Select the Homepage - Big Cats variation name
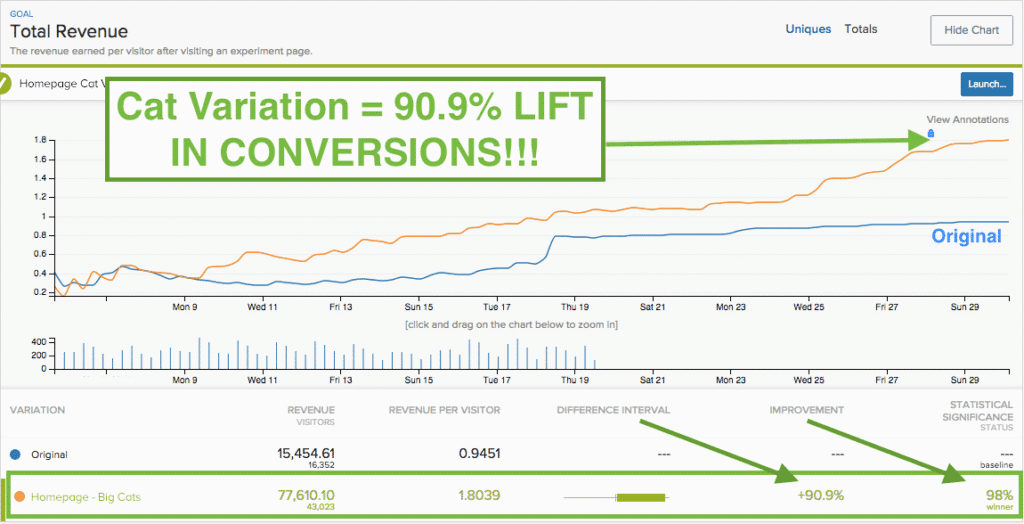Image resolution: width=1024 pixels, height=524 pixels. [79, 496]
